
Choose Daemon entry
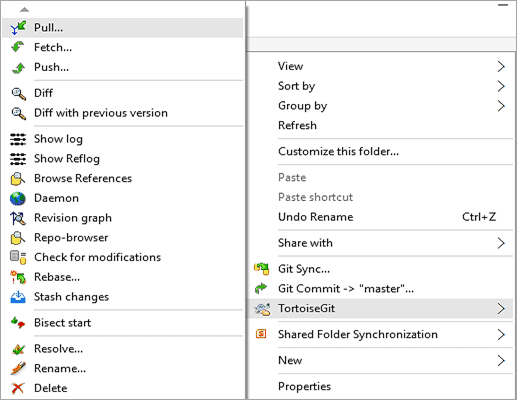click(123, 198)
